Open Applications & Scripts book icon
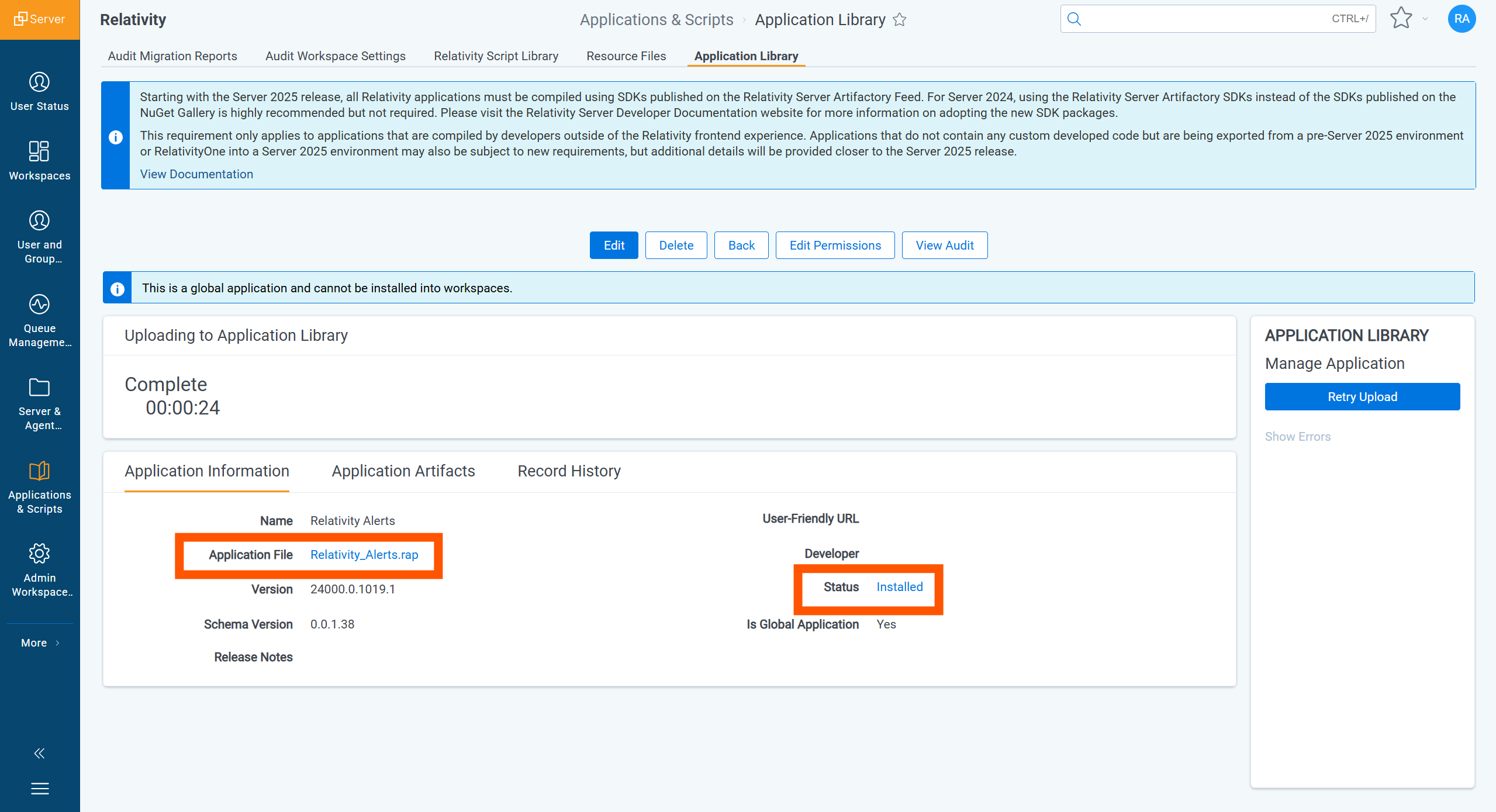The image size is (1496, 812). (39, 471)
